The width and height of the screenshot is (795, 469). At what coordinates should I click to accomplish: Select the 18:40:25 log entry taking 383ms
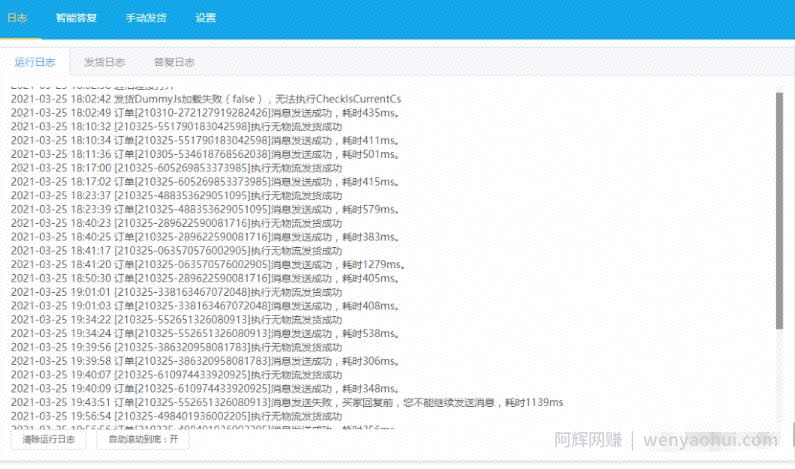tap(205, 237)
